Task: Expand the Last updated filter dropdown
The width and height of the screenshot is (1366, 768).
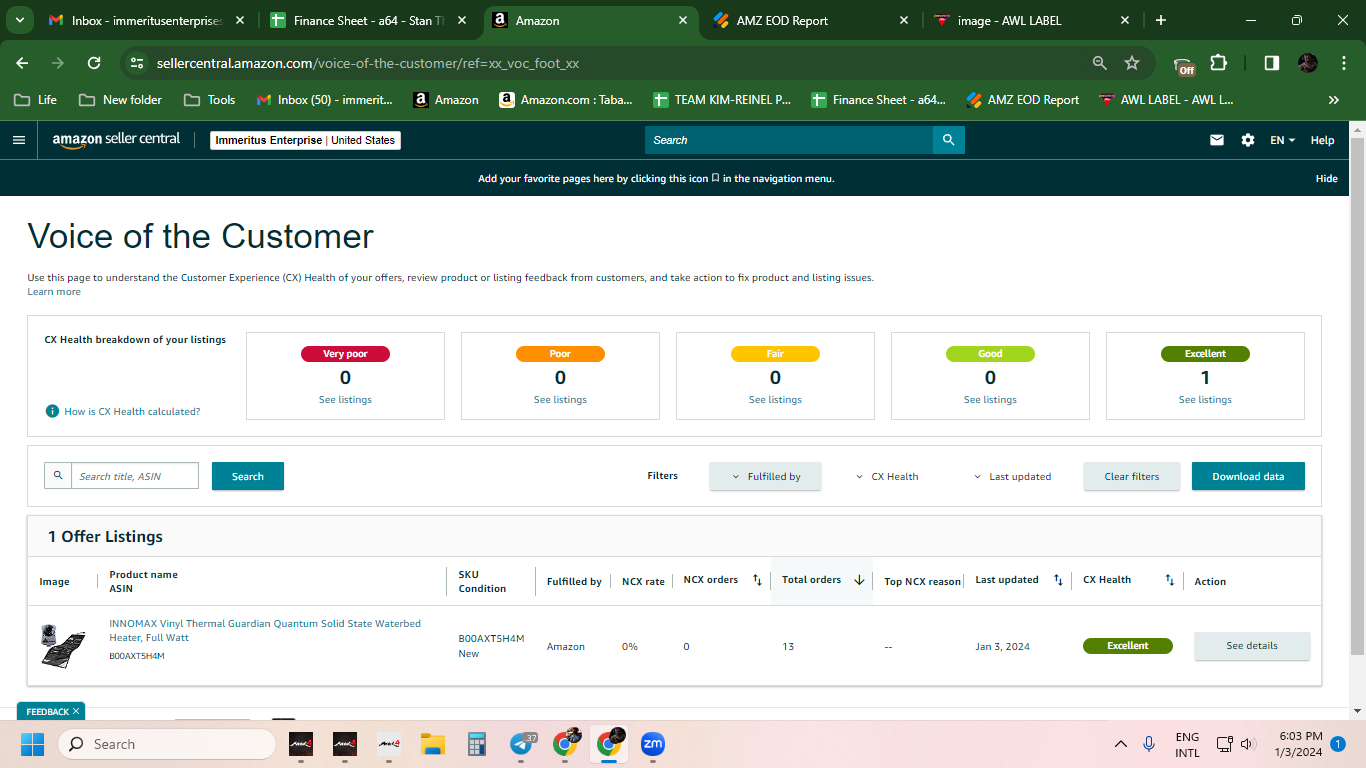Action: pos(1012,477)
